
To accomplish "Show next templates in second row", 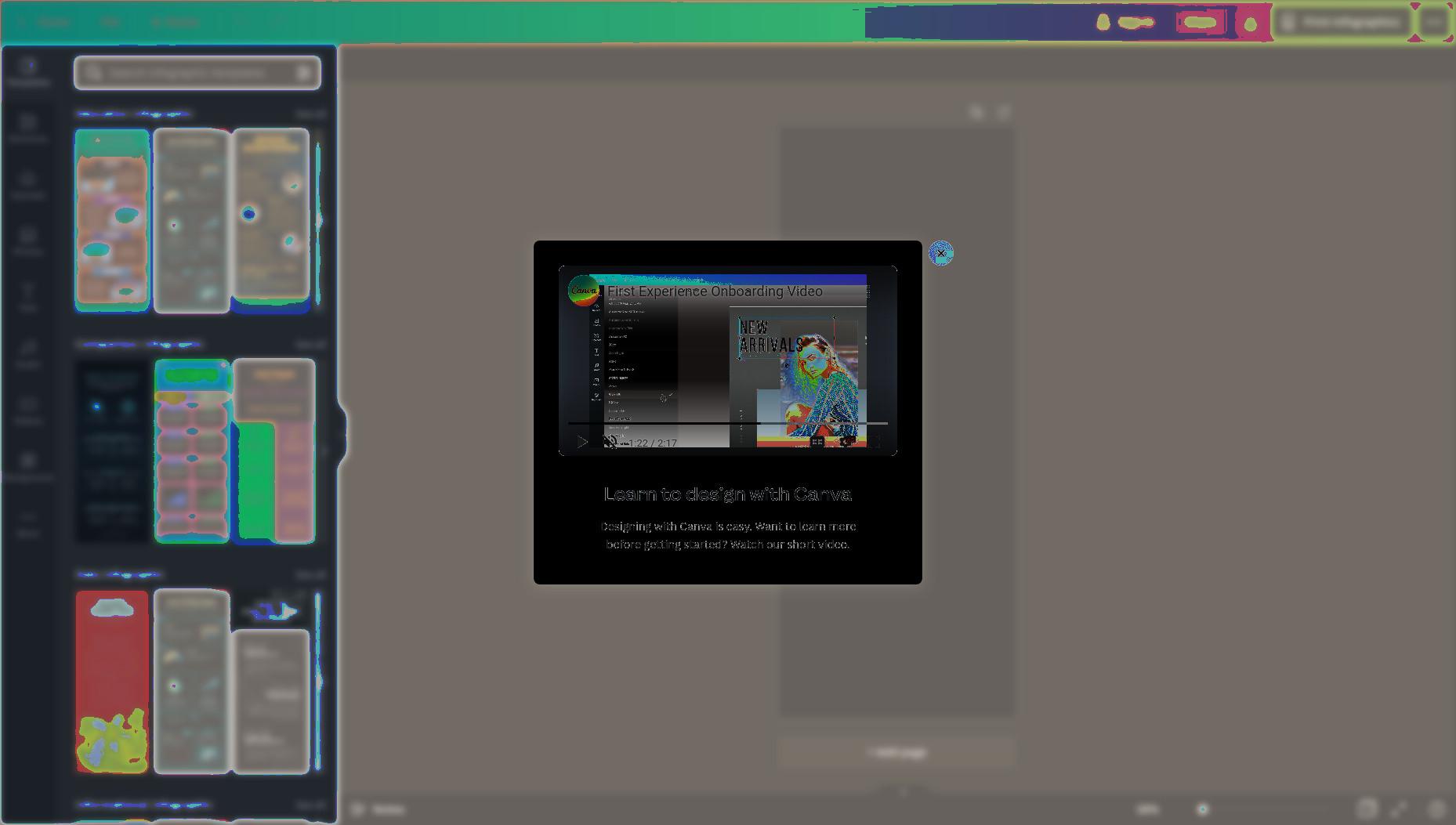I will (x=324, y=450).
